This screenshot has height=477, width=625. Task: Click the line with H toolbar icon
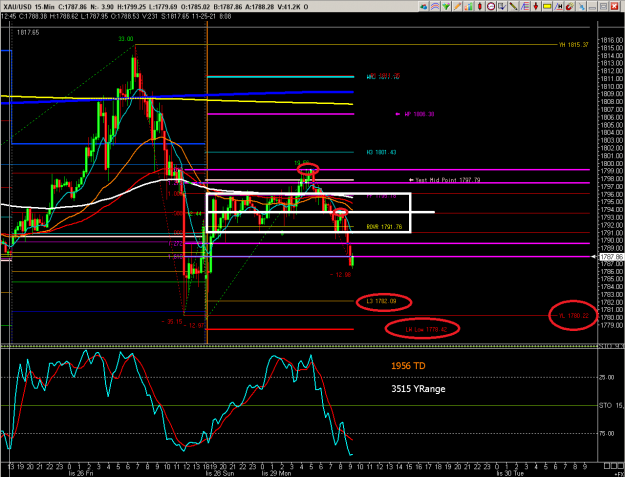pos(558,6)
